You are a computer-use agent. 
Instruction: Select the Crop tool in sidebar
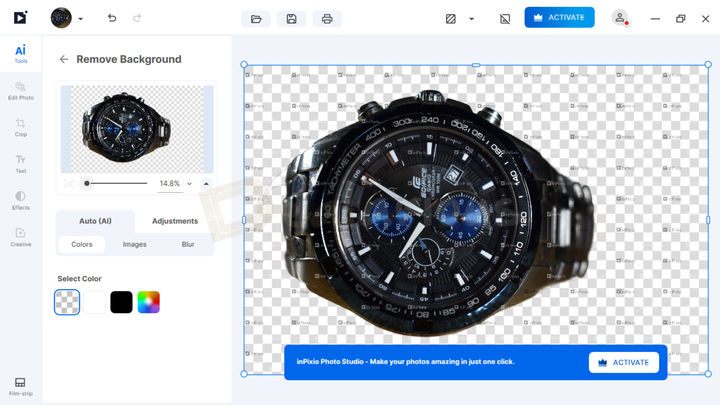20,126
